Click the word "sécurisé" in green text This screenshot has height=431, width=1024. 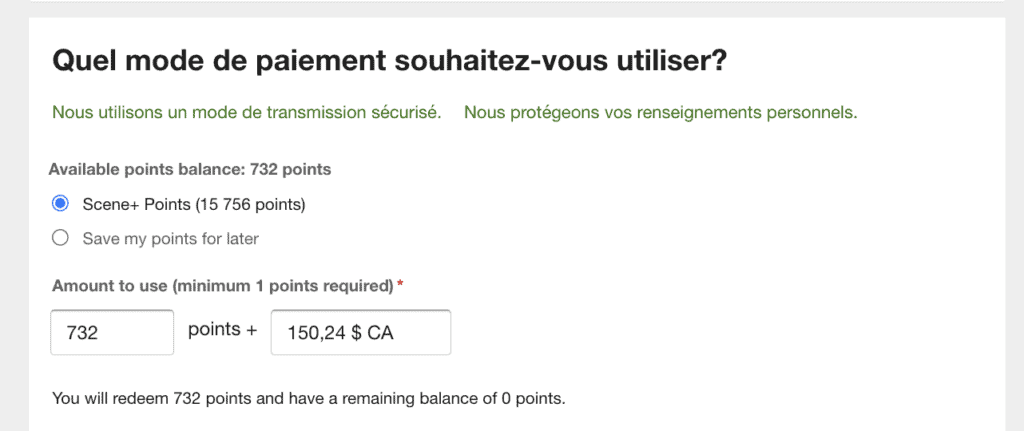coord(406,112)
